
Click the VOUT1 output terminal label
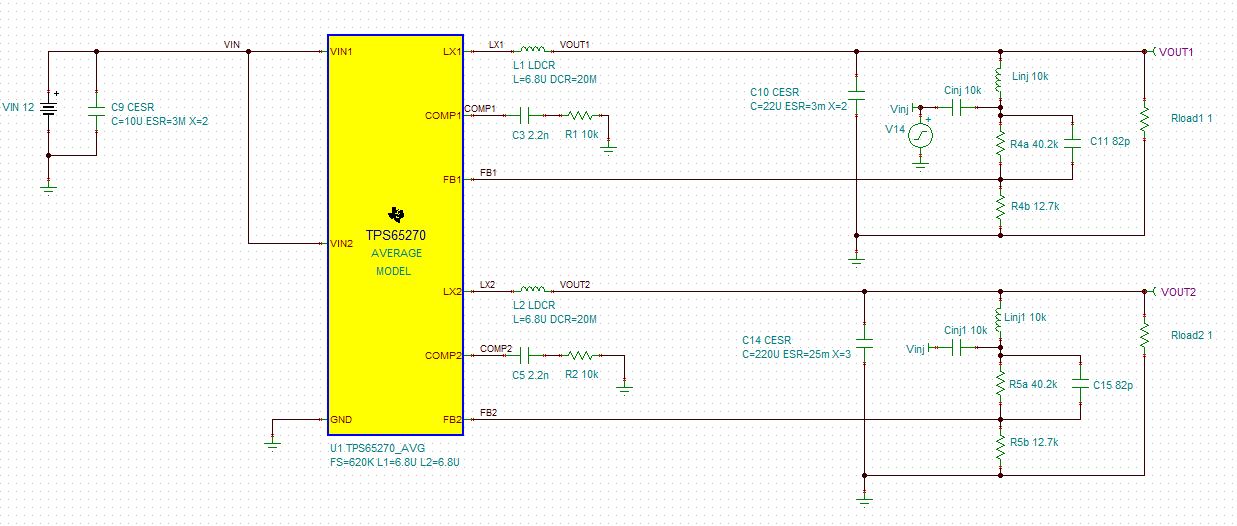(1176, 51)
